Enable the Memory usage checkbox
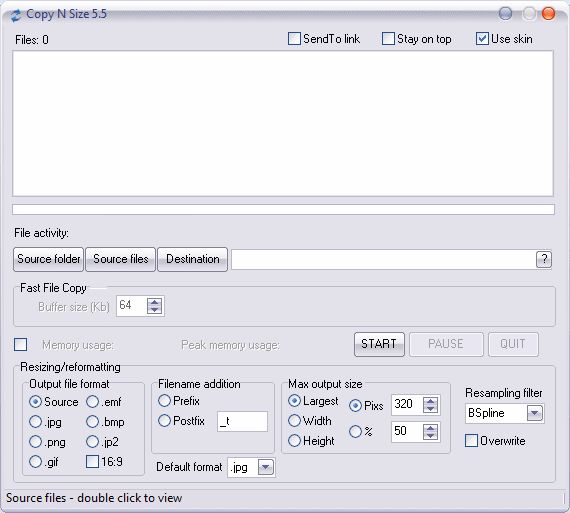Image resolution: width=570 pixels, height=513 pixels. click(20, 344)
